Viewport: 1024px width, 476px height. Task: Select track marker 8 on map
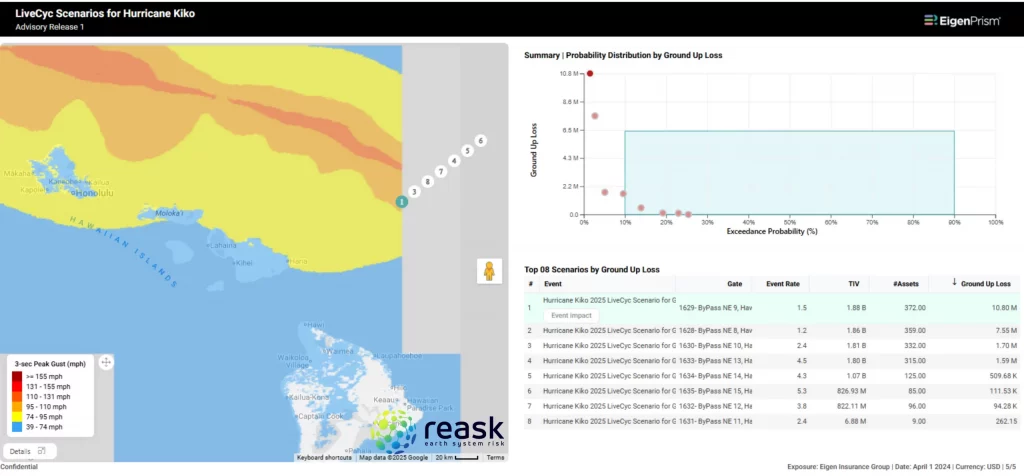[427, 182]
